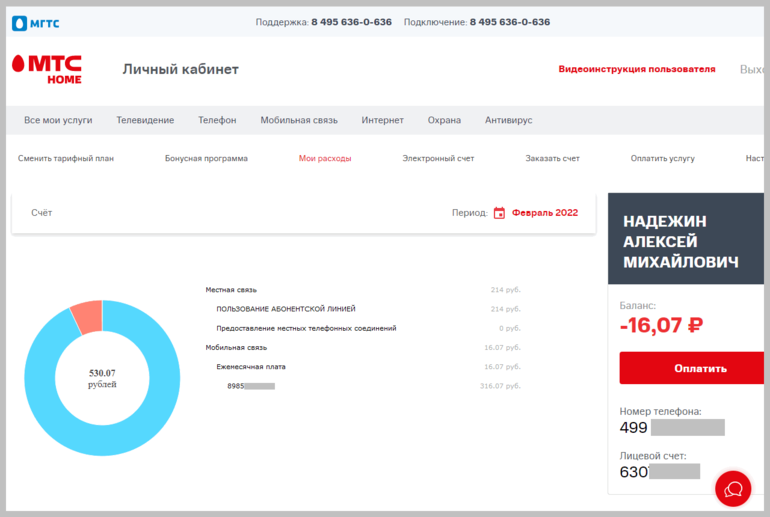Click the red Оплатить button
Screen dimensions: 770x517
[x=691, y=368]
